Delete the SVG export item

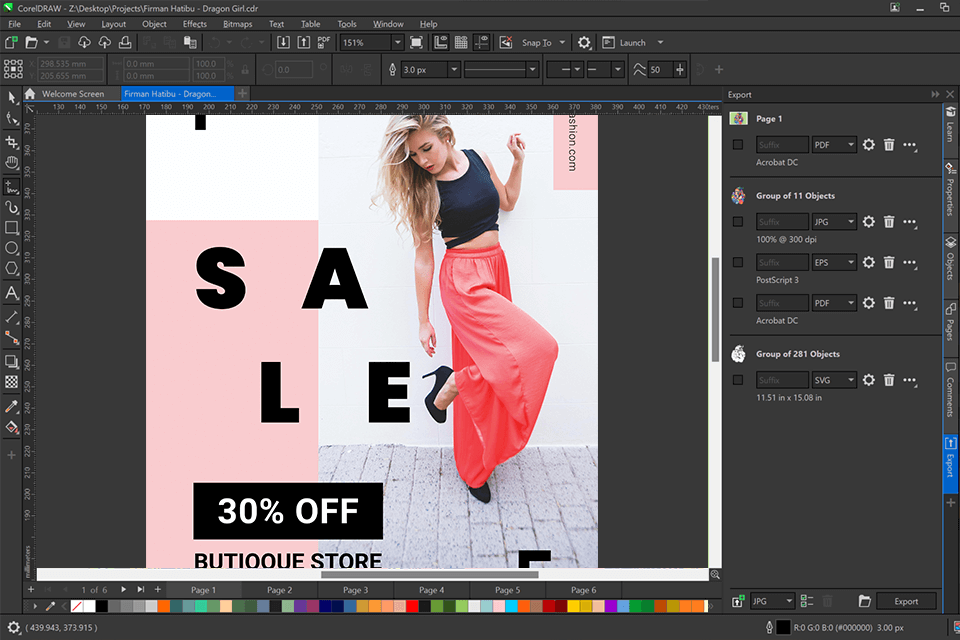(x=889, y=380)
